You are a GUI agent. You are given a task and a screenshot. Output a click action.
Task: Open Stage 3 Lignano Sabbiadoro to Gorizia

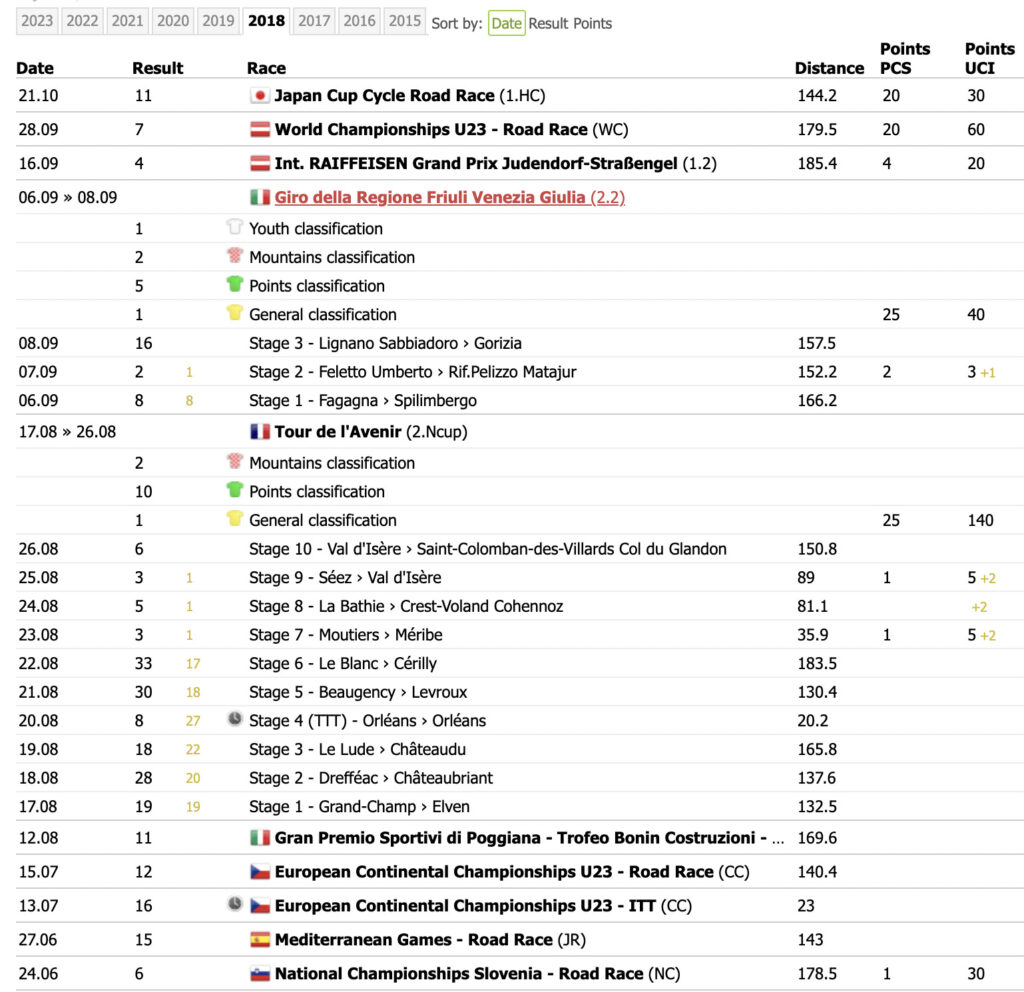point(385,344)
